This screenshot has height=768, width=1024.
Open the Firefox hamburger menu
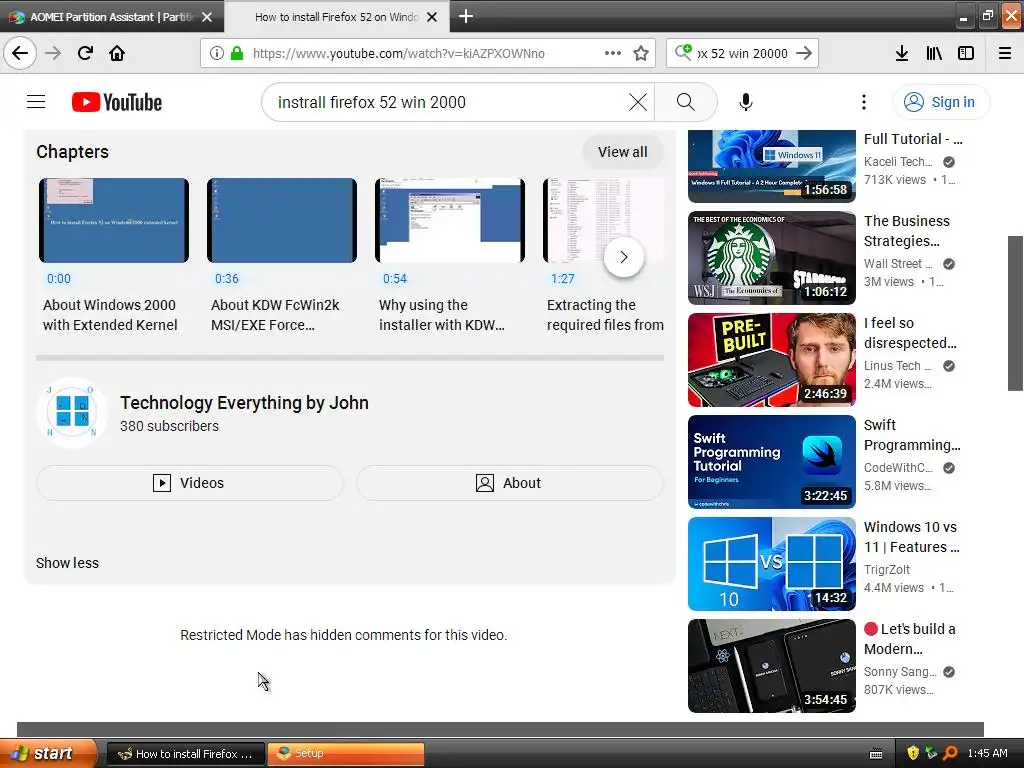(1005, 53)
